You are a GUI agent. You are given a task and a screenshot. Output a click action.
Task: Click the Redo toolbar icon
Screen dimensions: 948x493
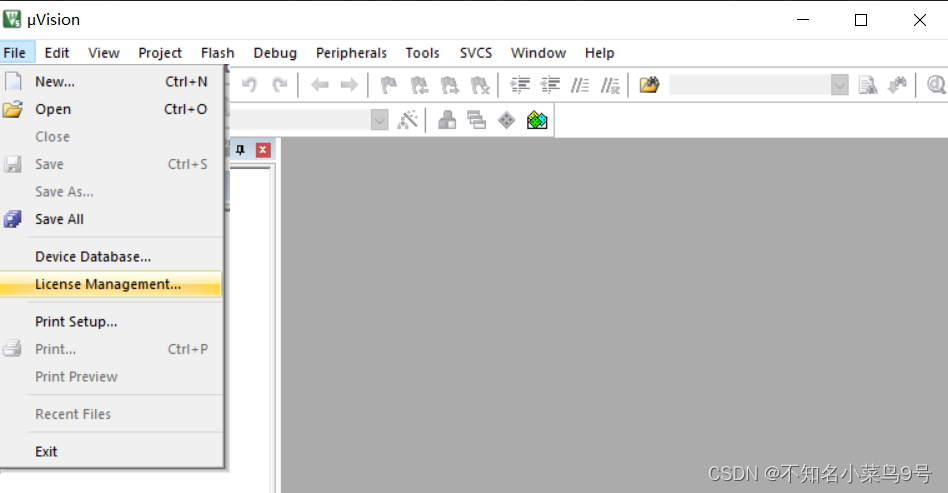pyautogui.click(x=279, y=85)
